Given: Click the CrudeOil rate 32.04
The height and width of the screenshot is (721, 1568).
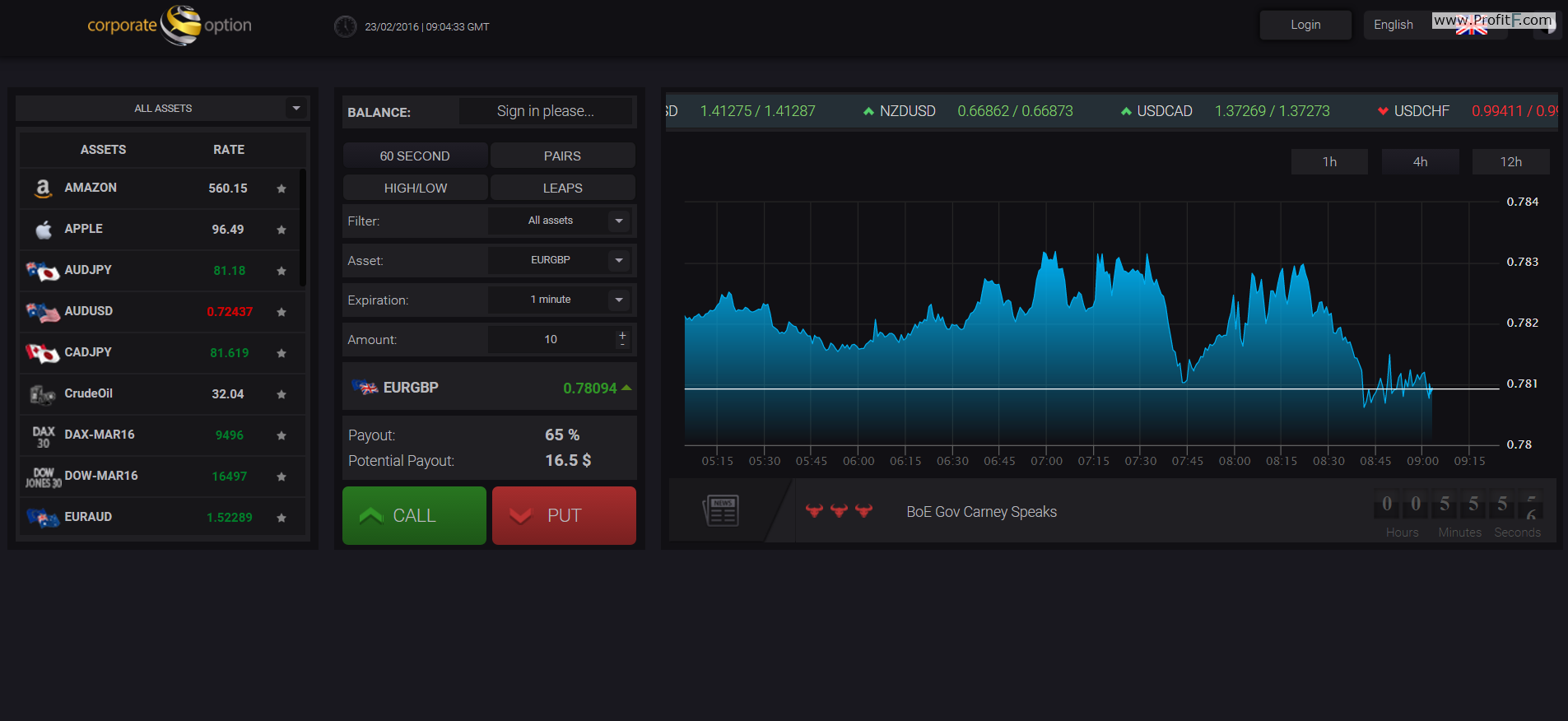Looking at the screenshot, I should [x=228, y=394].
